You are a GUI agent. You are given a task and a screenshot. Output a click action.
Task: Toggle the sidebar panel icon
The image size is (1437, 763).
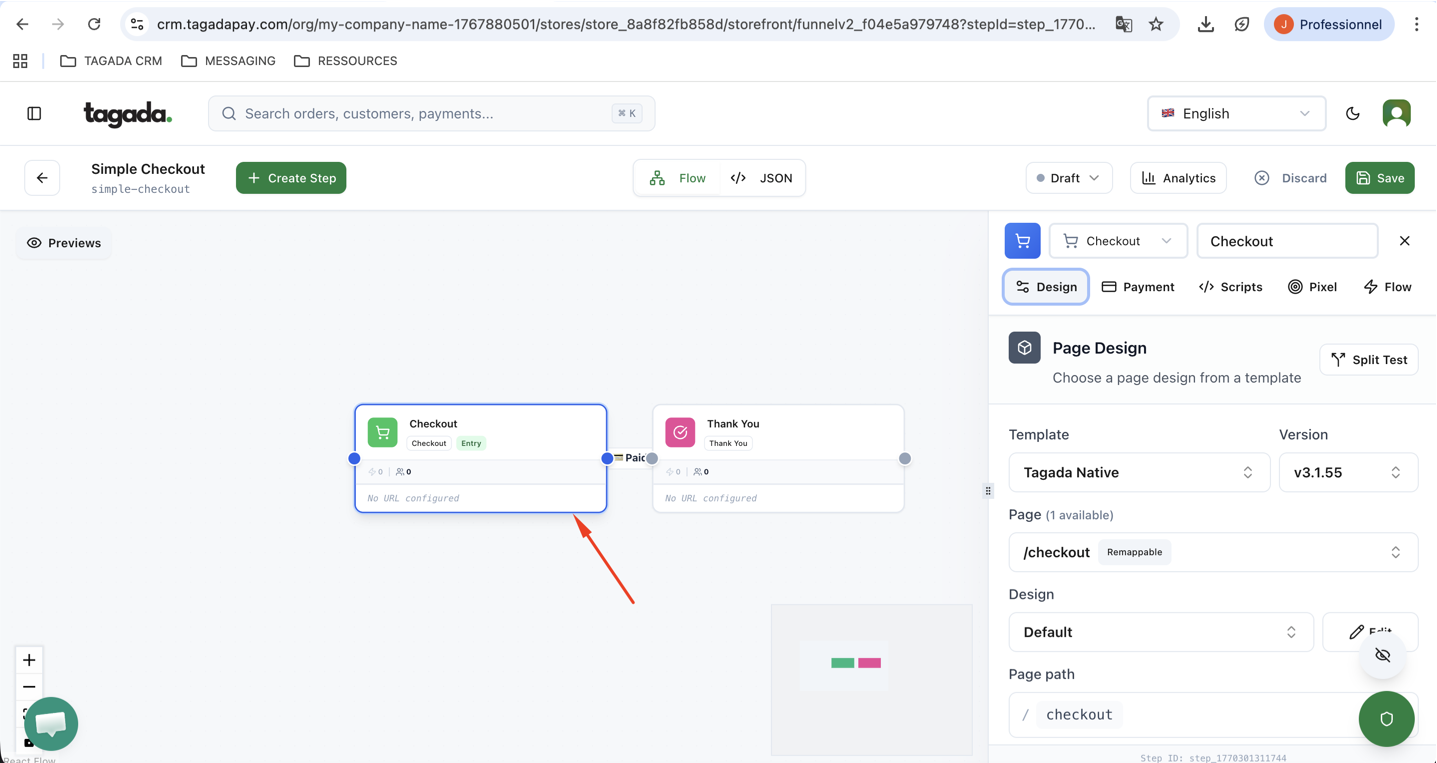pyautogui.click(x=34, y=114)
